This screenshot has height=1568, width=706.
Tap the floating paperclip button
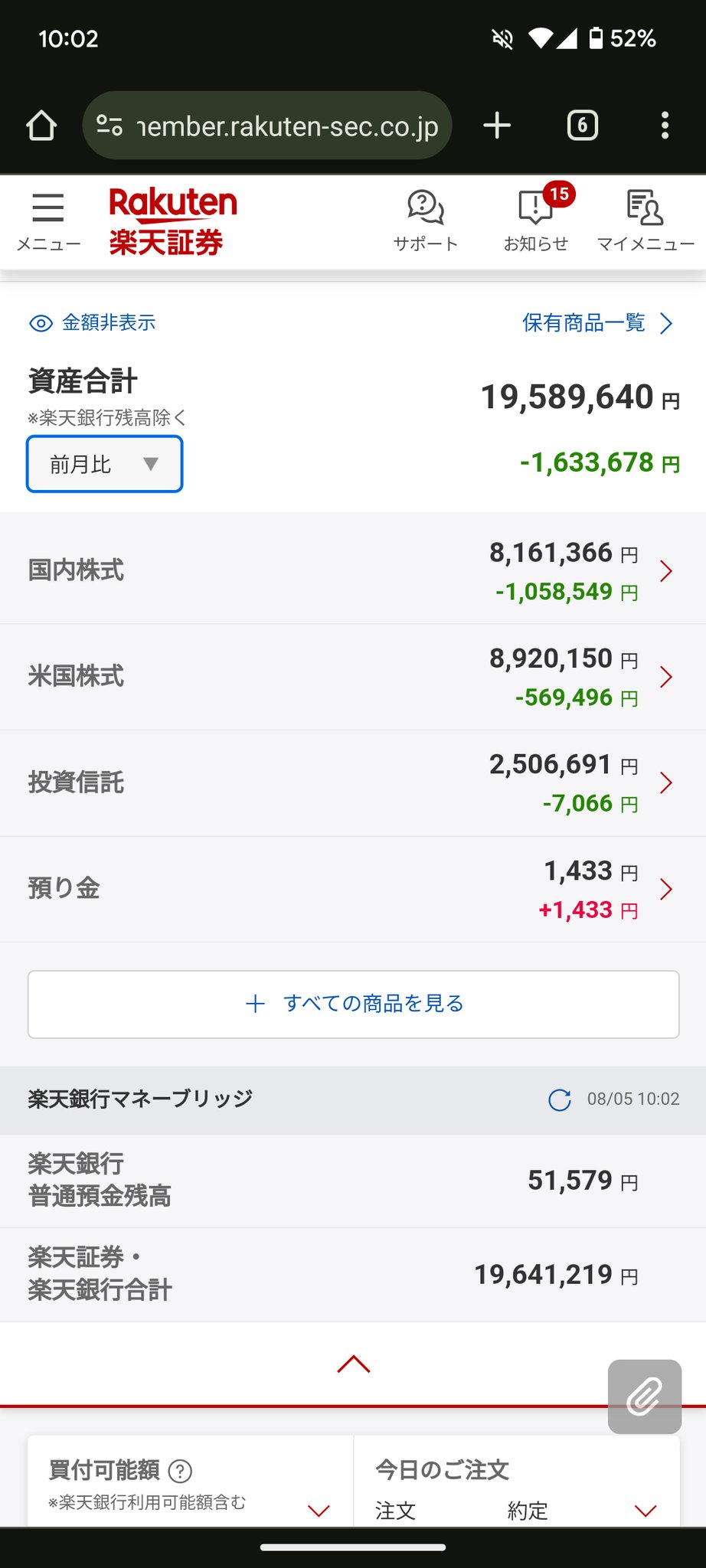(644, 1396)
